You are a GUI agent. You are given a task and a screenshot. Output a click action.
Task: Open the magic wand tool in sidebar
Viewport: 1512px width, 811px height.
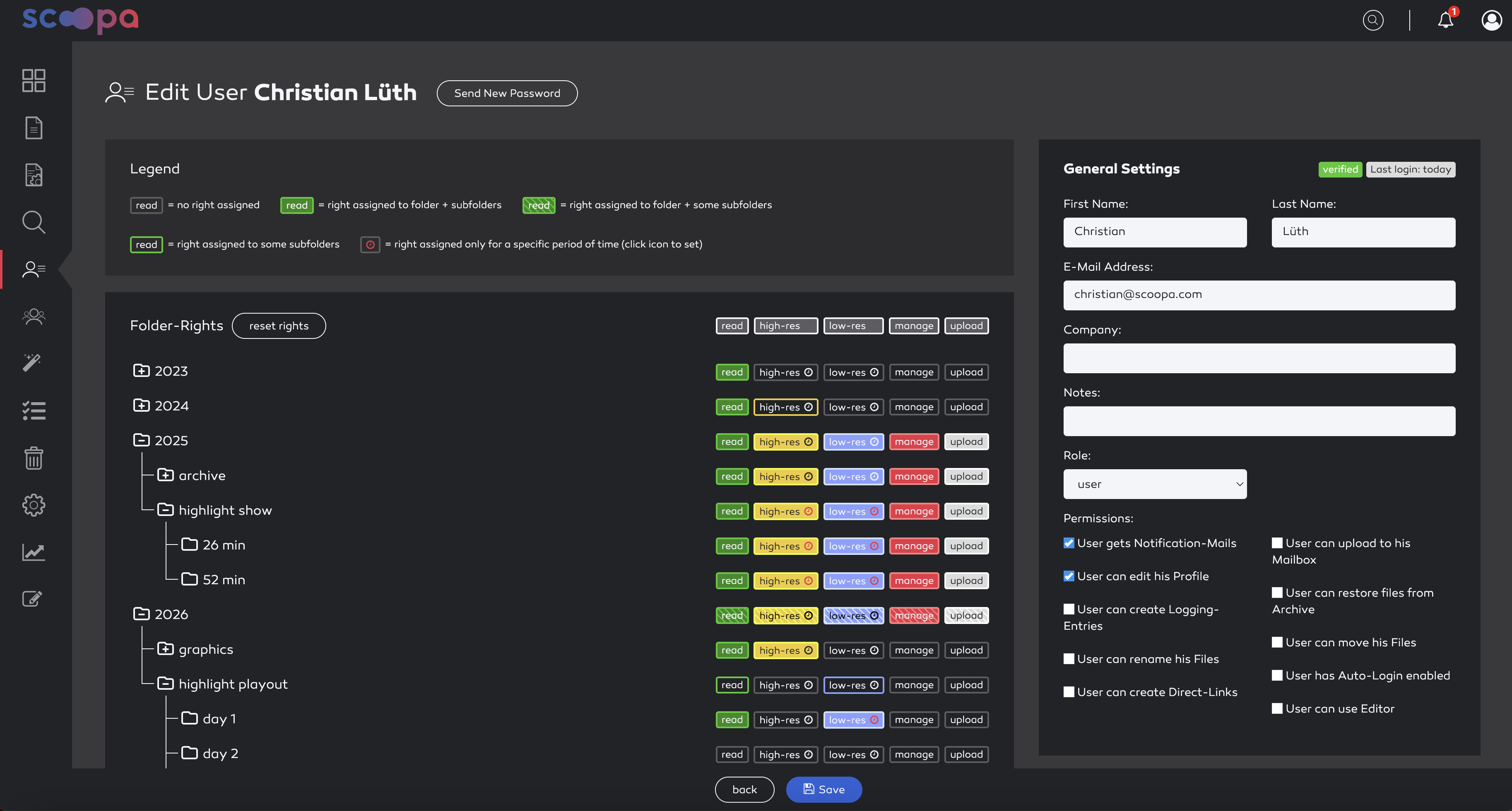[x=32, y=363]
